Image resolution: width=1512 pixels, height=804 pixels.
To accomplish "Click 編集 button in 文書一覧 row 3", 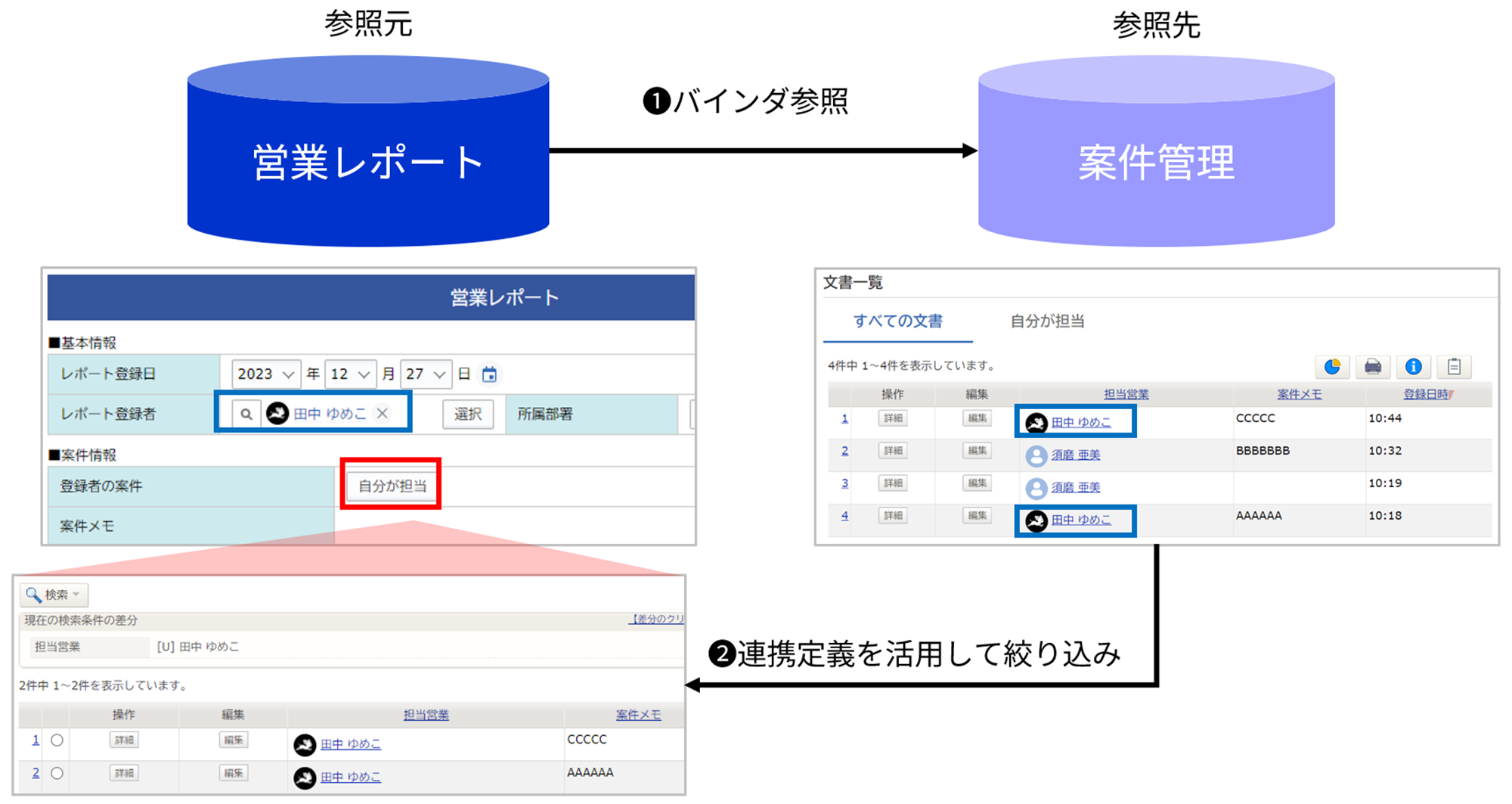I will pyautogui.click(x=977, y=483).
